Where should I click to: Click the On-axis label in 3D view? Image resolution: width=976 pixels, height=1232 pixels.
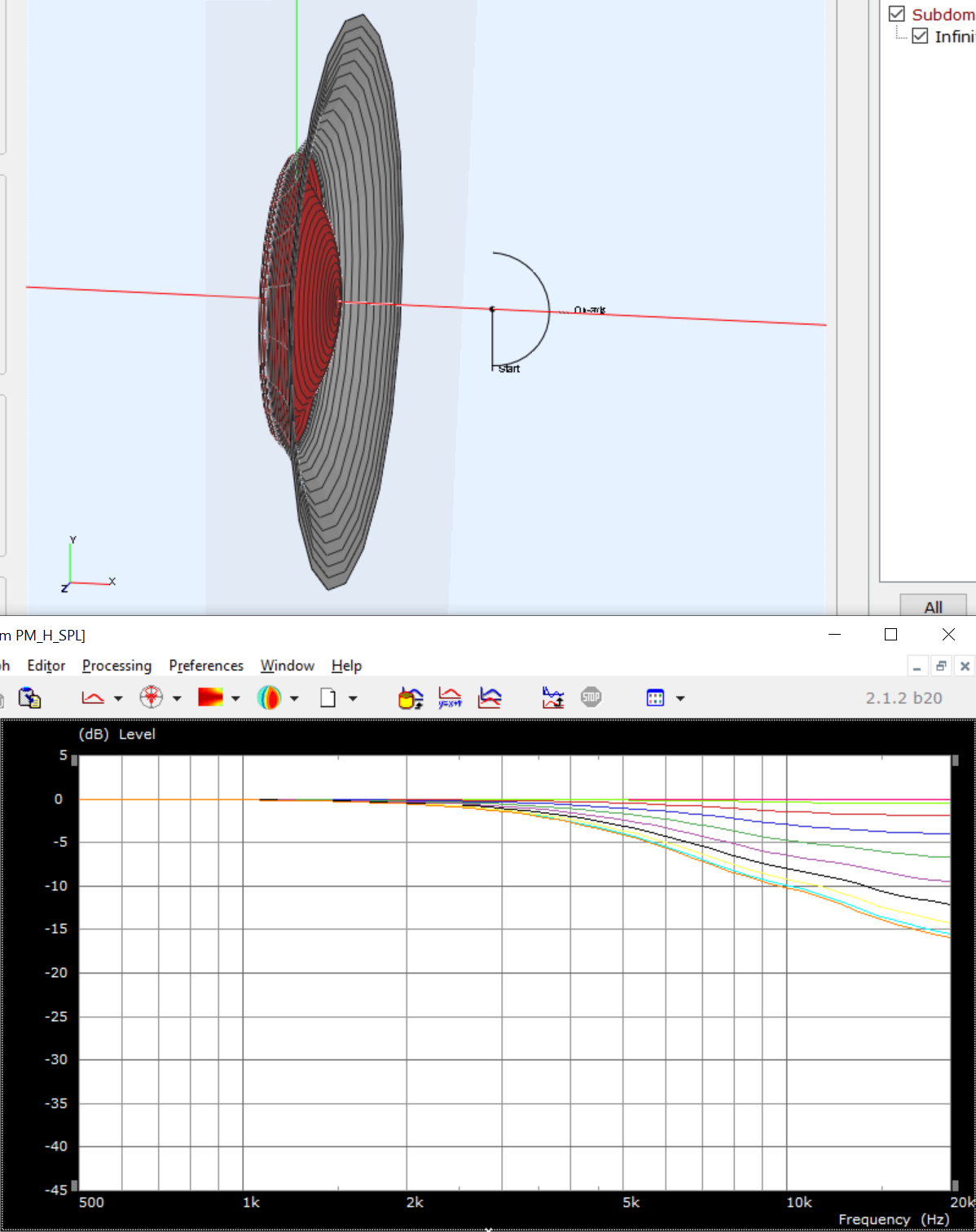click(590, 310)
